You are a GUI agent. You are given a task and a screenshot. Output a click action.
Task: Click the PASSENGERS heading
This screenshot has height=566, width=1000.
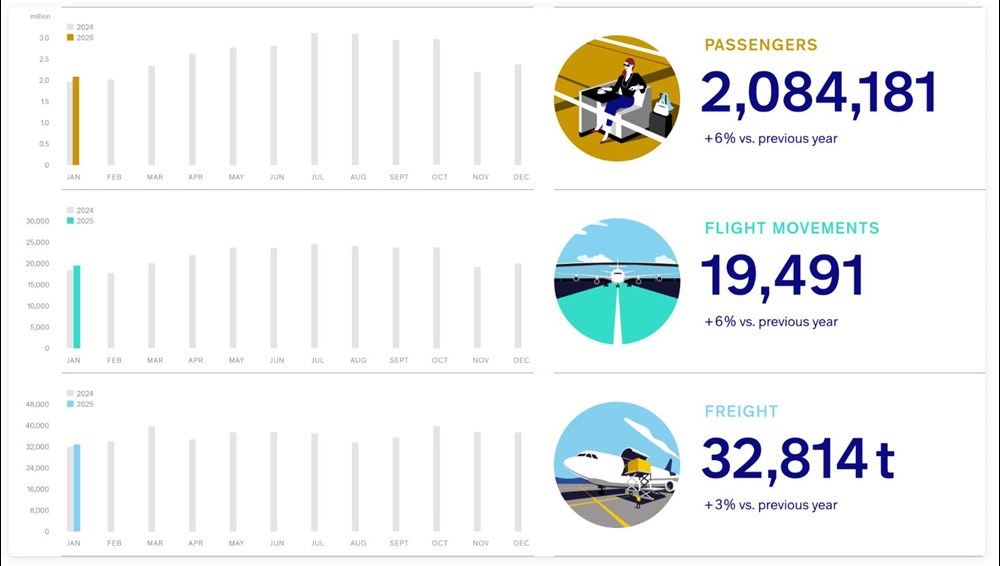761,45
